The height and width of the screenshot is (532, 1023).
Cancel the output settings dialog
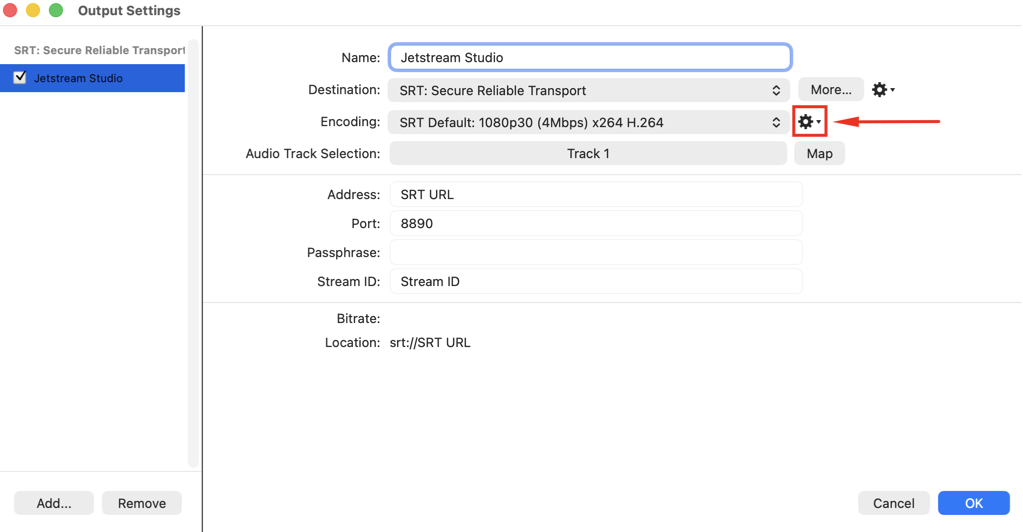click(x=893, y=503)
